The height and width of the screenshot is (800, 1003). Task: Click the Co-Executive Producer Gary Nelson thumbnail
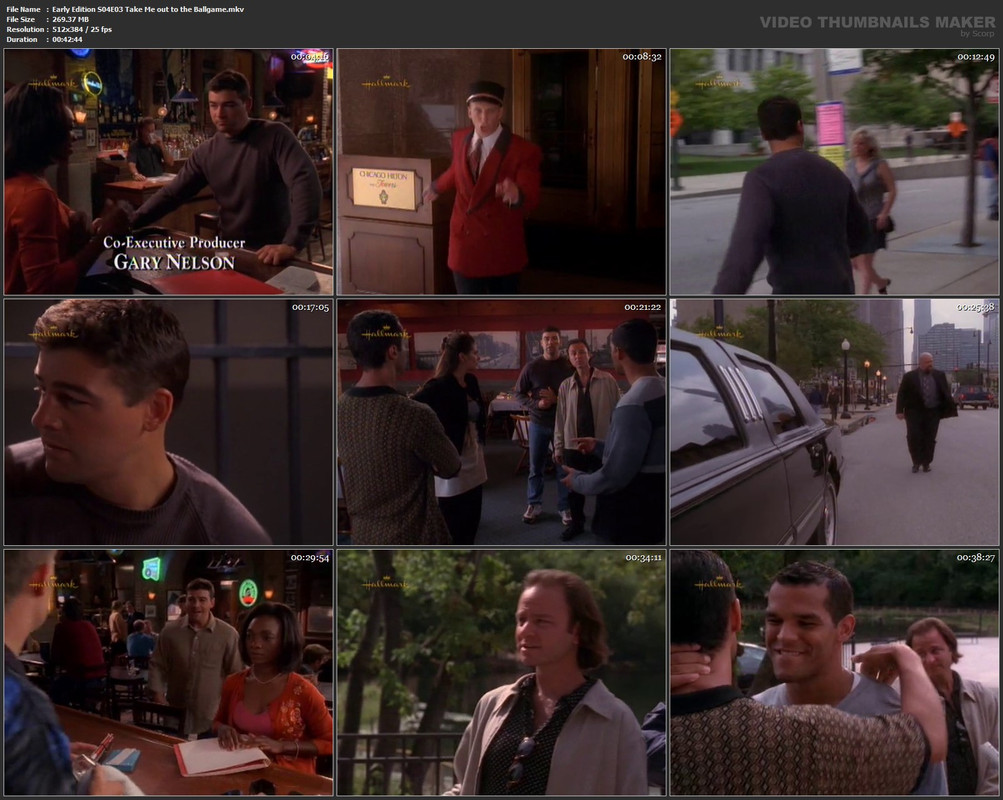pyautogui.click(x=168, y=171)
